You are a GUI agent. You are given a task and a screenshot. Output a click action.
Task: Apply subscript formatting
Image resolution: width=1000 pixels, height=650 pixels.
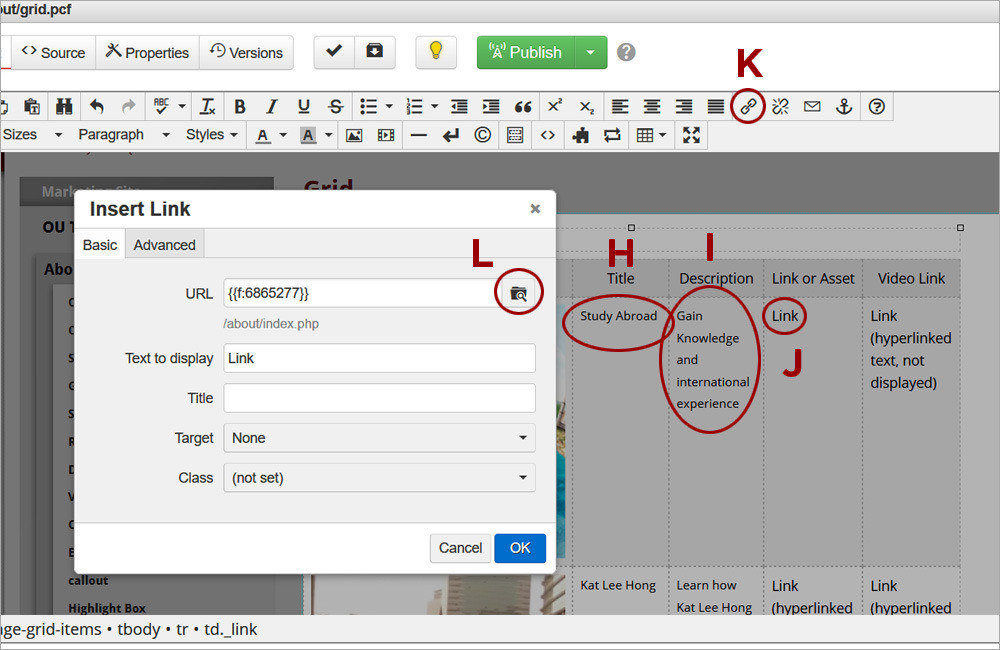pyautogui.click(x=587, y=107)
